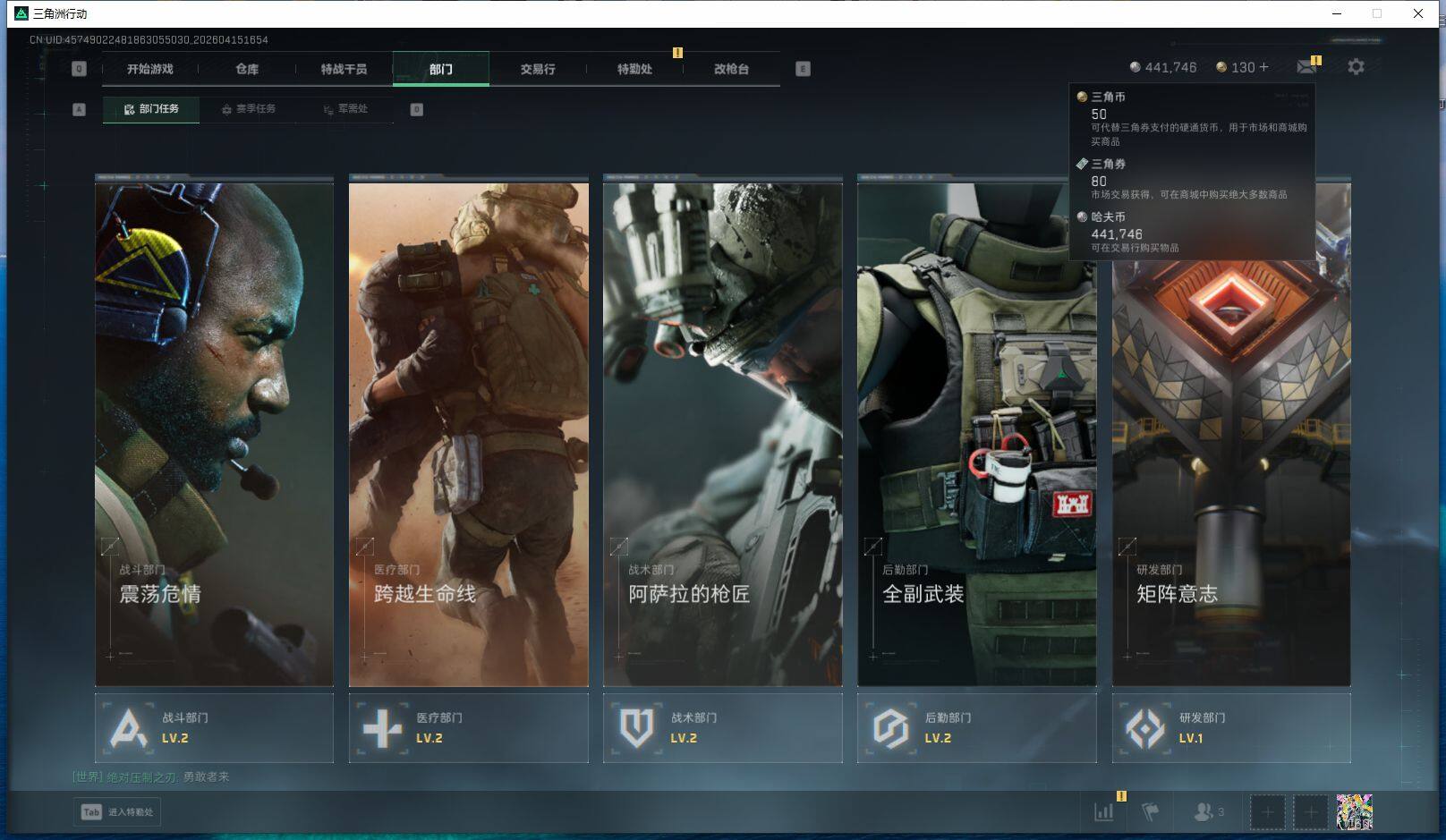Open the mail inbox envelope icon
The height and width of the screenshot is (840, 1446).
(1306, 67)
